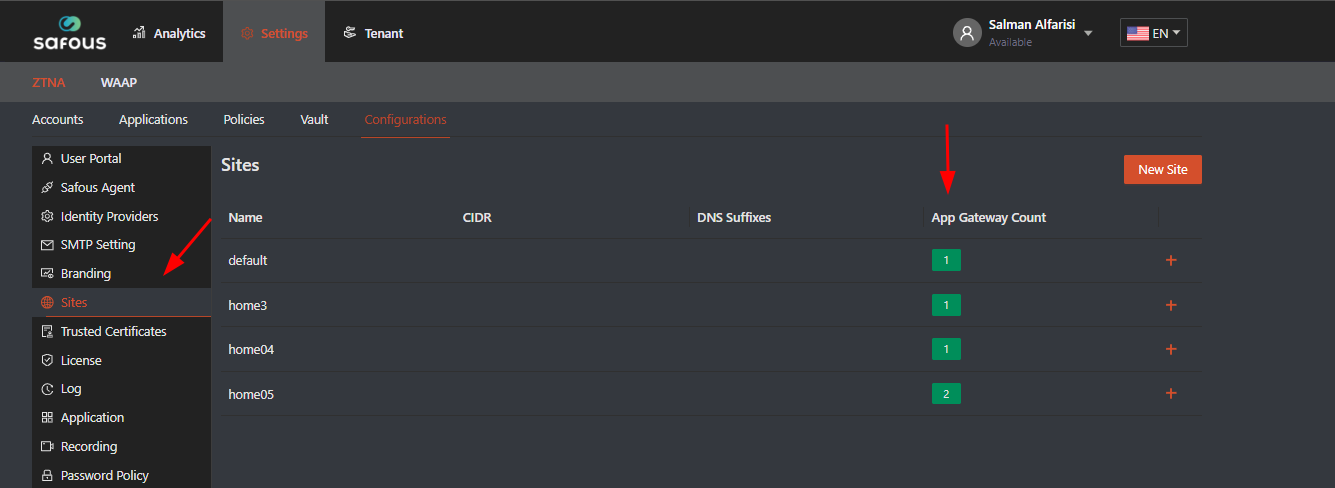Click the SMTP Setting envelope icon
Screen dimensions: 1335x488
pyautogui.click(x=47, y=245)
